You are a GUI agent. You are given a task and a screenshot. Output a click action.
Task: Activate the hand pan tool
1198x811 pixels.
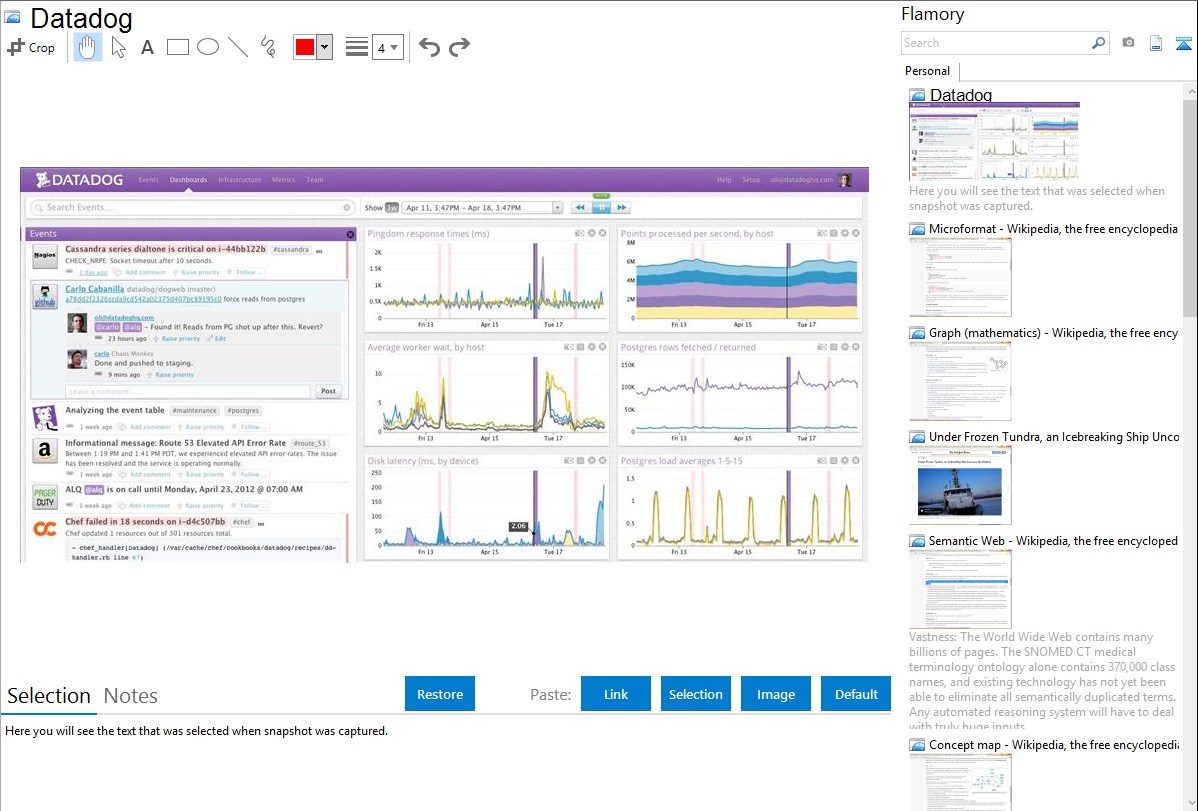(88, 47)
